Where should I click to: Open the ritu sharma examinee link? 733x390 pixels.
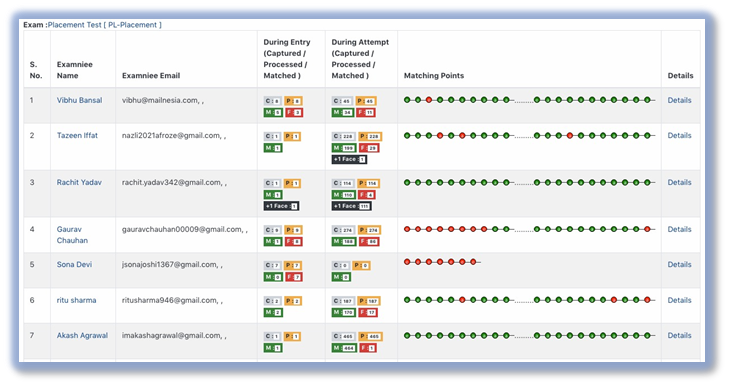[x=76, y=300]
